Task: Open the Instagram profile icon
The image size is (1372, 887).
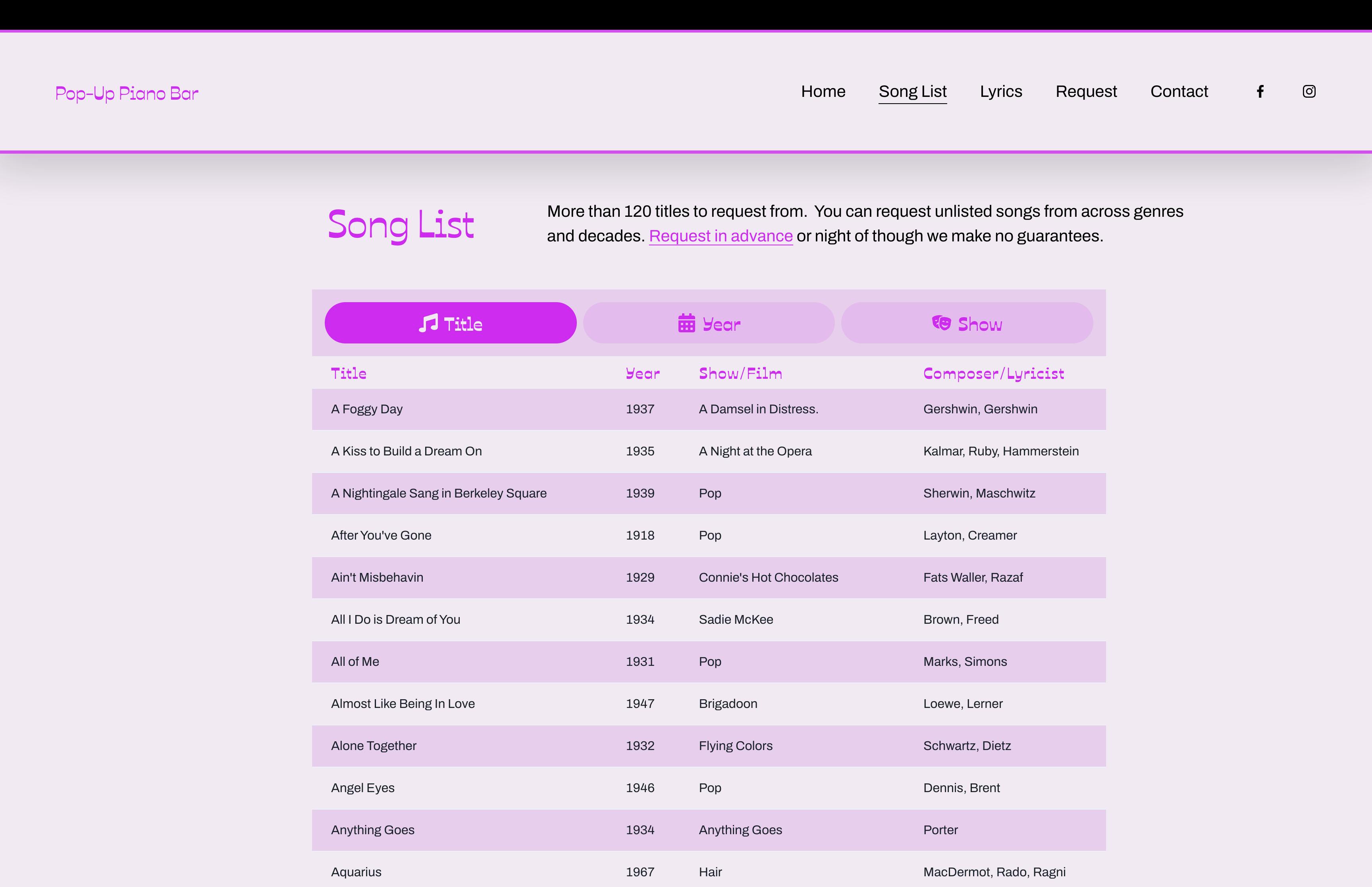Action: (x=1309, y=91)
